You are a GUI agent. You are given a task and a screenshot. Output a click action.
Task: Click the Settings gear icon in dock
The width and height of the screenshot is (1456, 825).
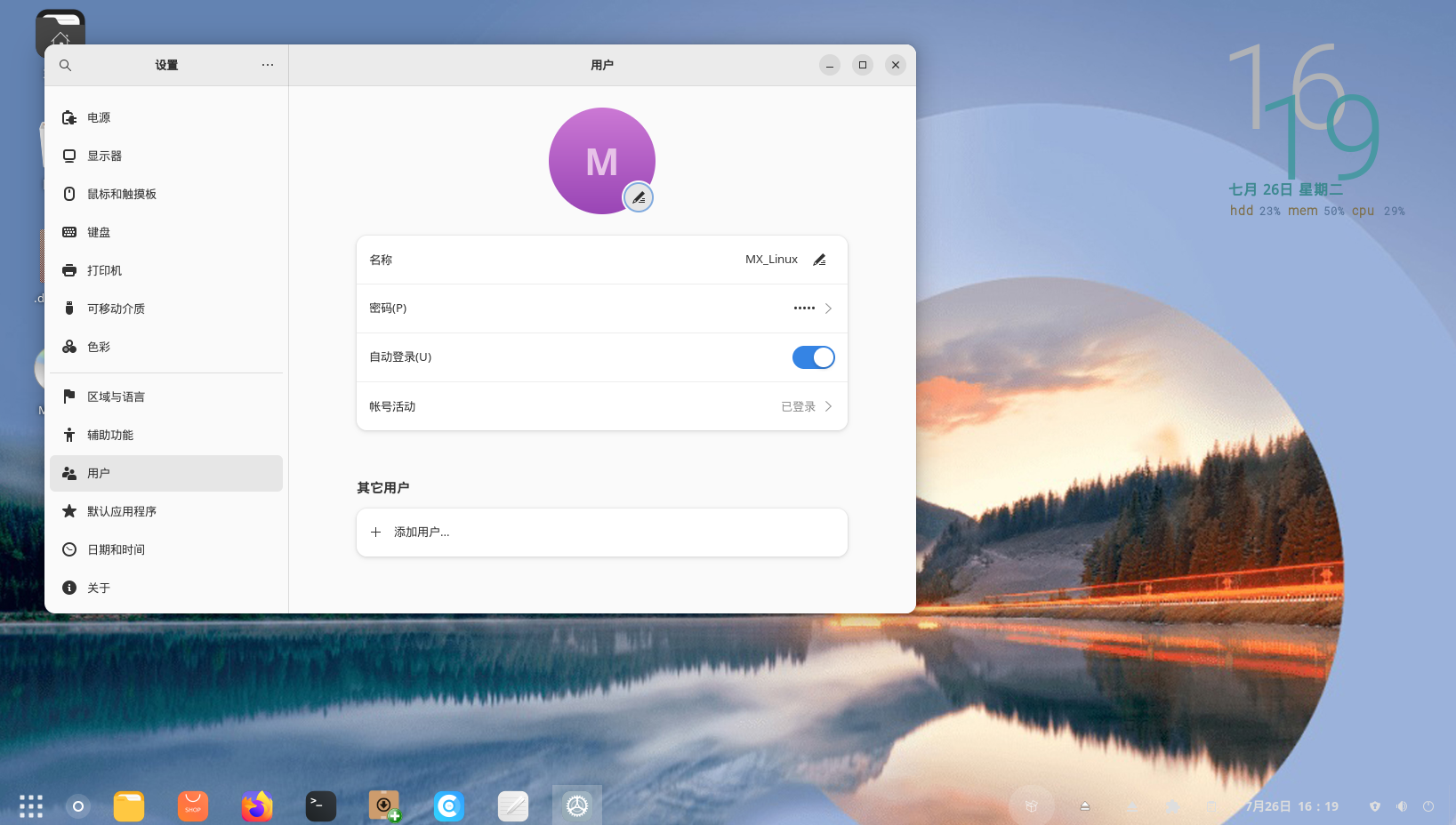[x=577, y=806]
